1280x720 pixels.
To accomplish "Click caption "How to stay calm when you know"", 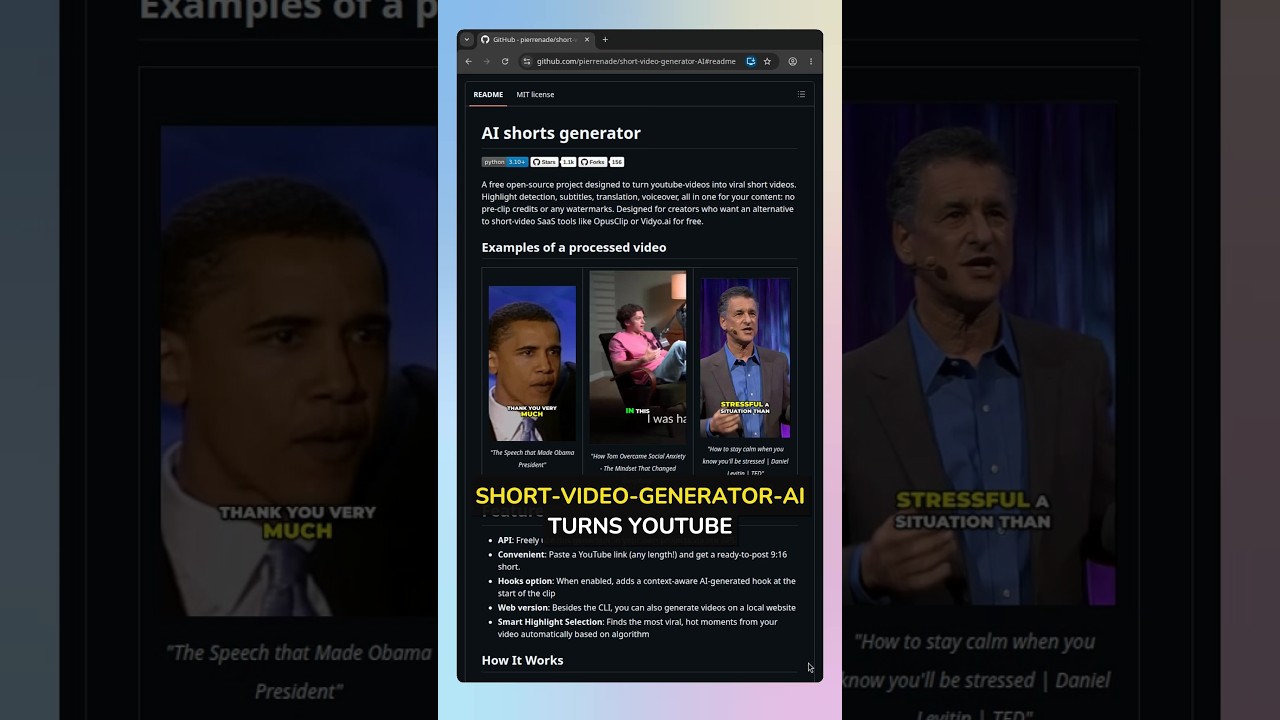I will click(x=745, y=460).
